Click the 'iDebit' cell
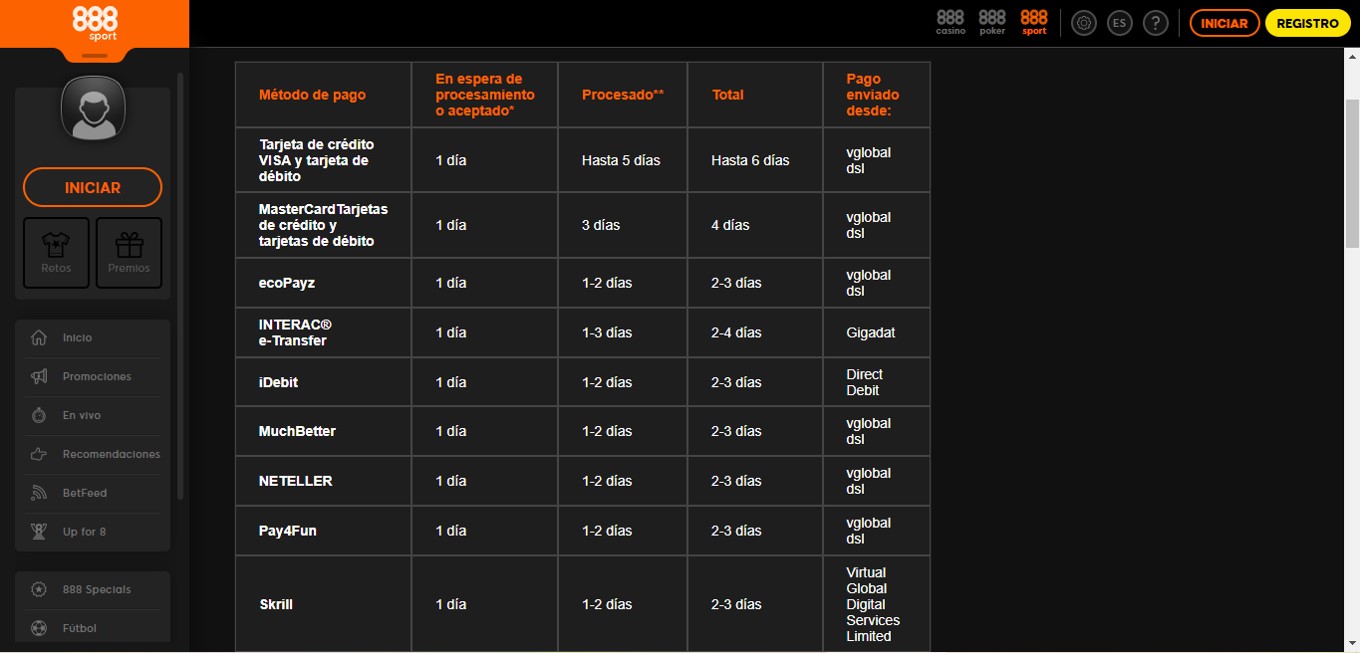Viewport: 1360px width, 653px height. point(323,382)
